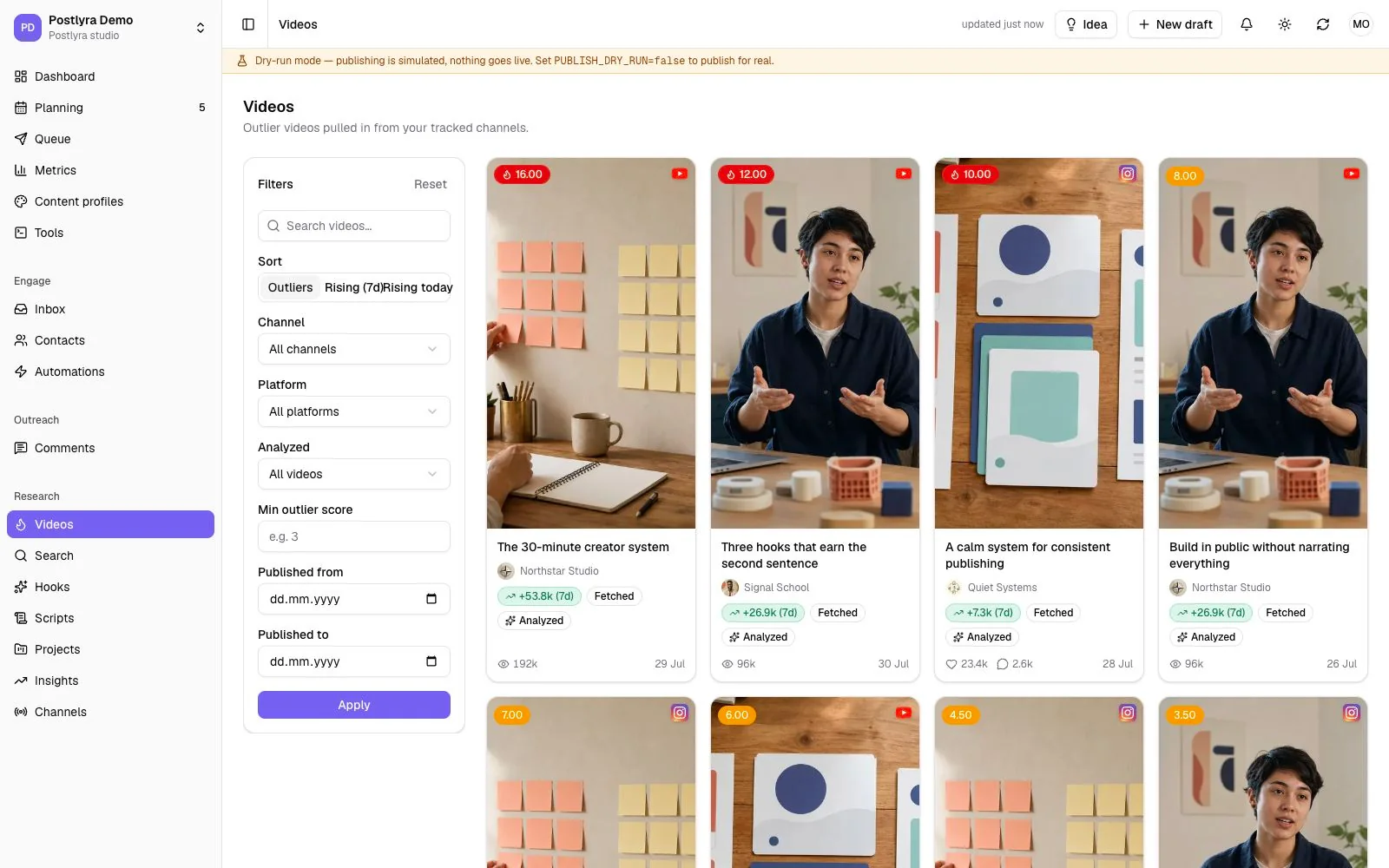Viewport: 1389px width, 868px height.
Task: Open Hooks under Research
Action: pos(110,587)
